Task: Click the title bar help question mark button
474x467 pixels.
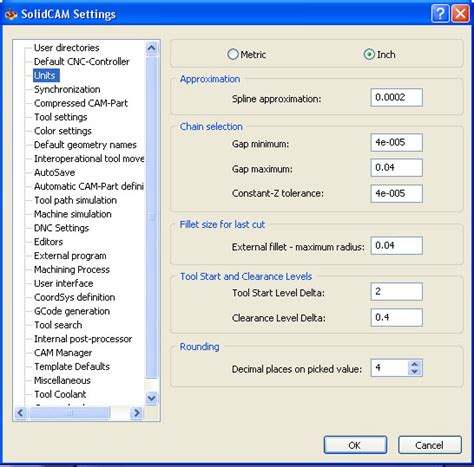Action: [440, 14]
